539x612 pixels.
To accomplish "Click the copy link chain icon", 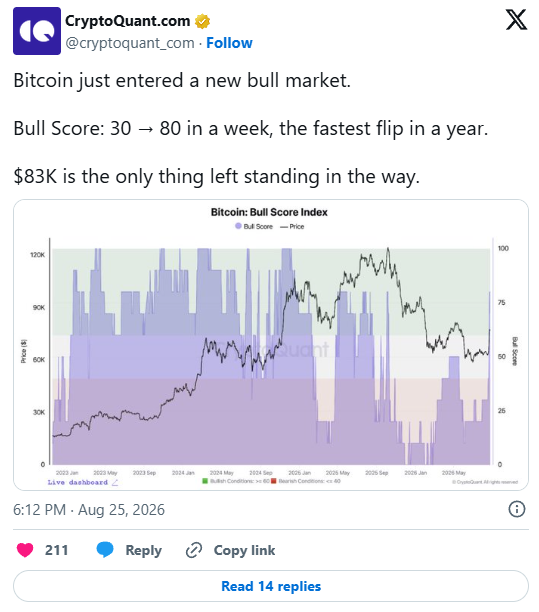I will click(x=194, y=550).
